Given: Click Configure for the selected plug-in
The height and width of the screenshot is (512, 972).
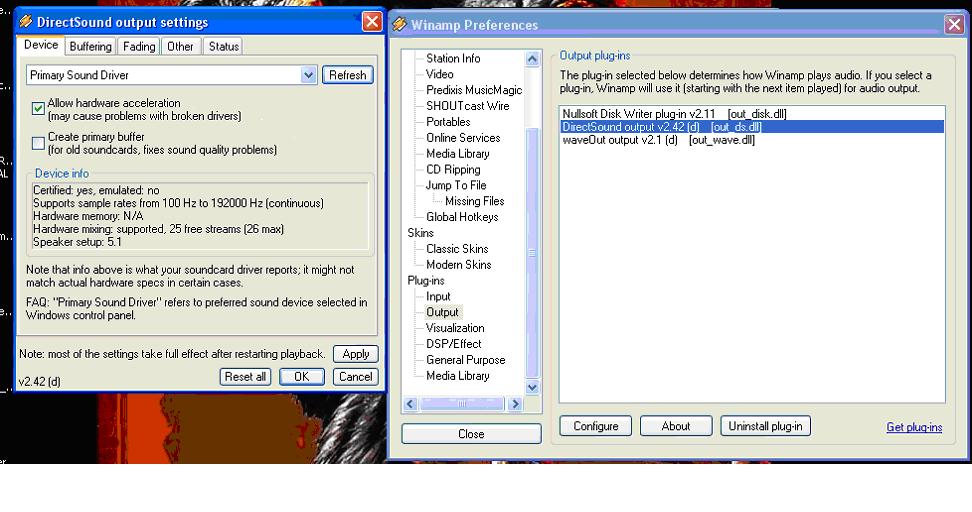Looking at the screenshot, I should (x=596, y=426).
